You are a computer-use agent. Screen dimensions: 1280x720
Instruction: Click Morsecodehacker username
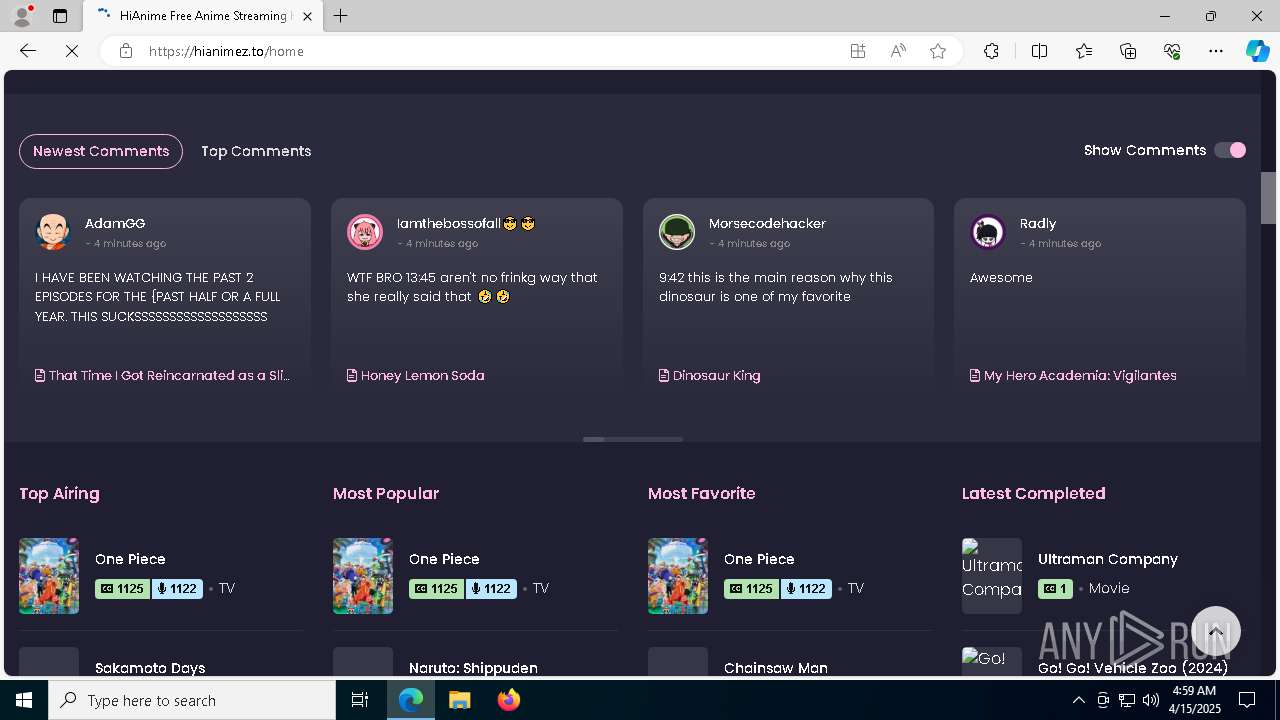click(x=767, y=223)
